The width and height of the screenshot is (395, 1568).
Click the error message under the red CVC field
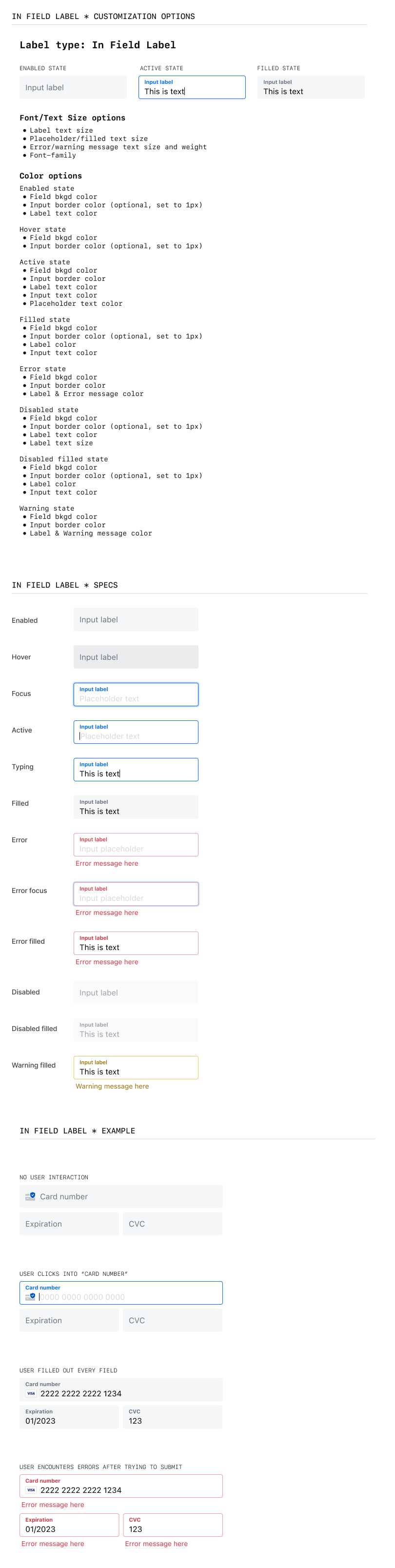point(157,1544)
